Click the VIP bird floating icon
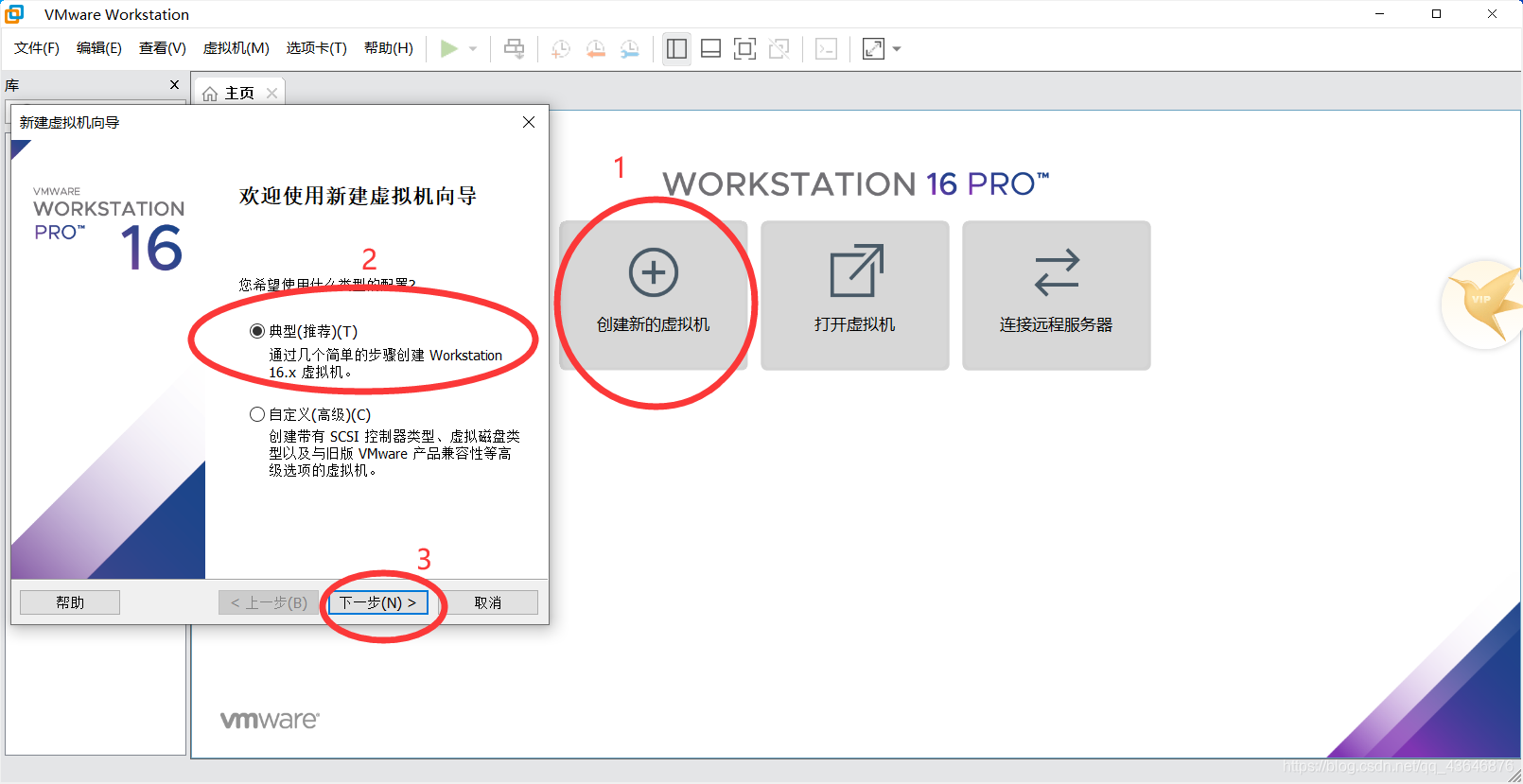This screenshot has width=1523, height=784. pos(1482,305)
